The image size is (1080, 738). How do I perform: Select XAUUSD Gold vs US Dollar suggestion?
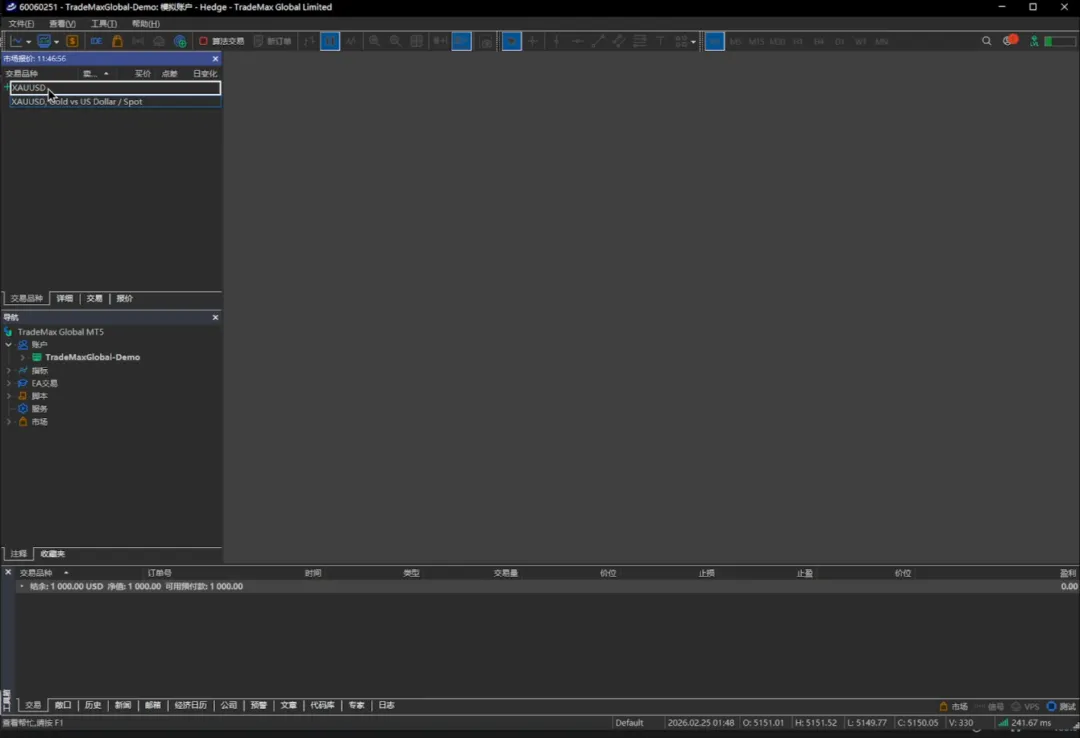(x=77, y=102)
